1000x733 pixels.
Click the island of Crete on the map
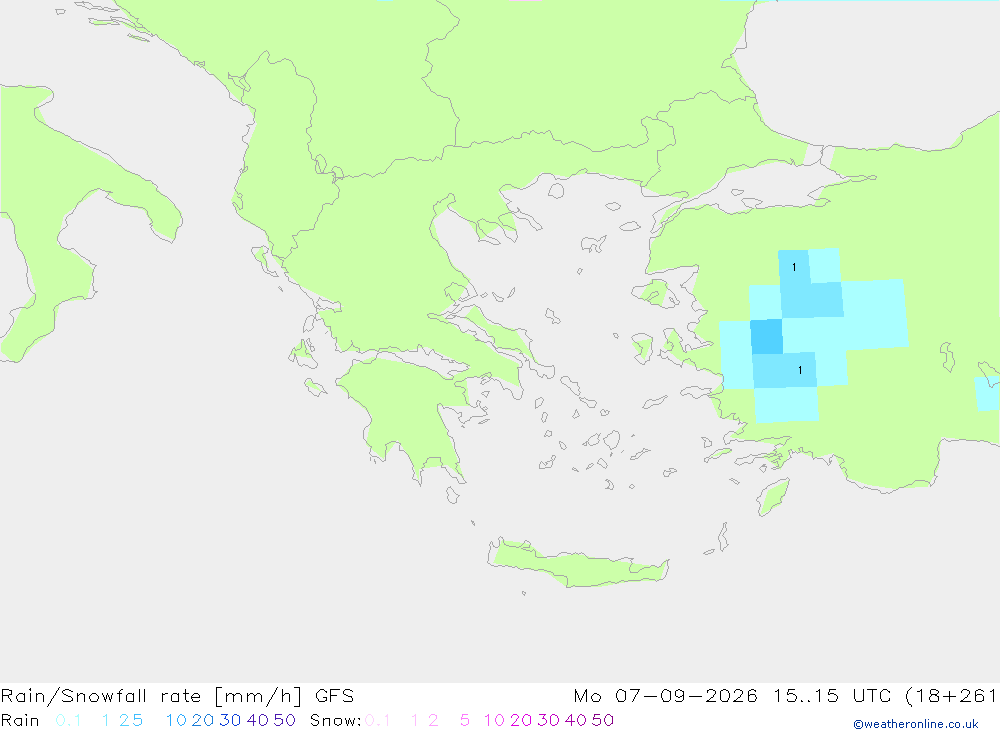577,563
